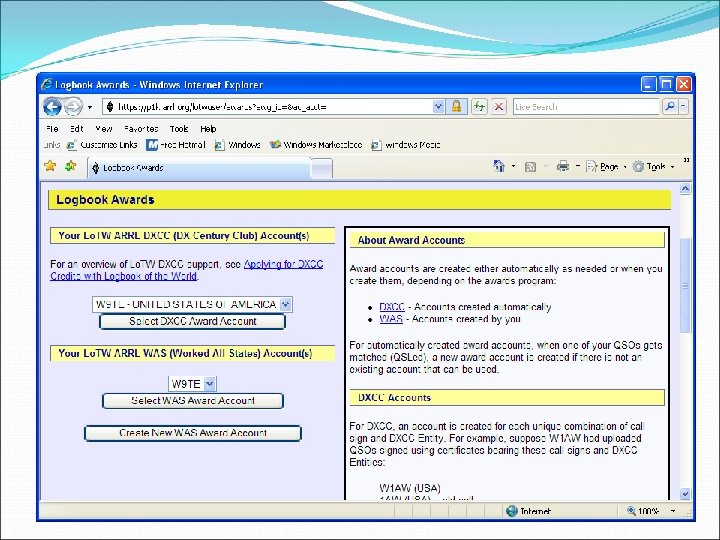This screenshot has height=540, width=720.
Task: Click Select DXCC Award Account button
Action: coord(192,321)
